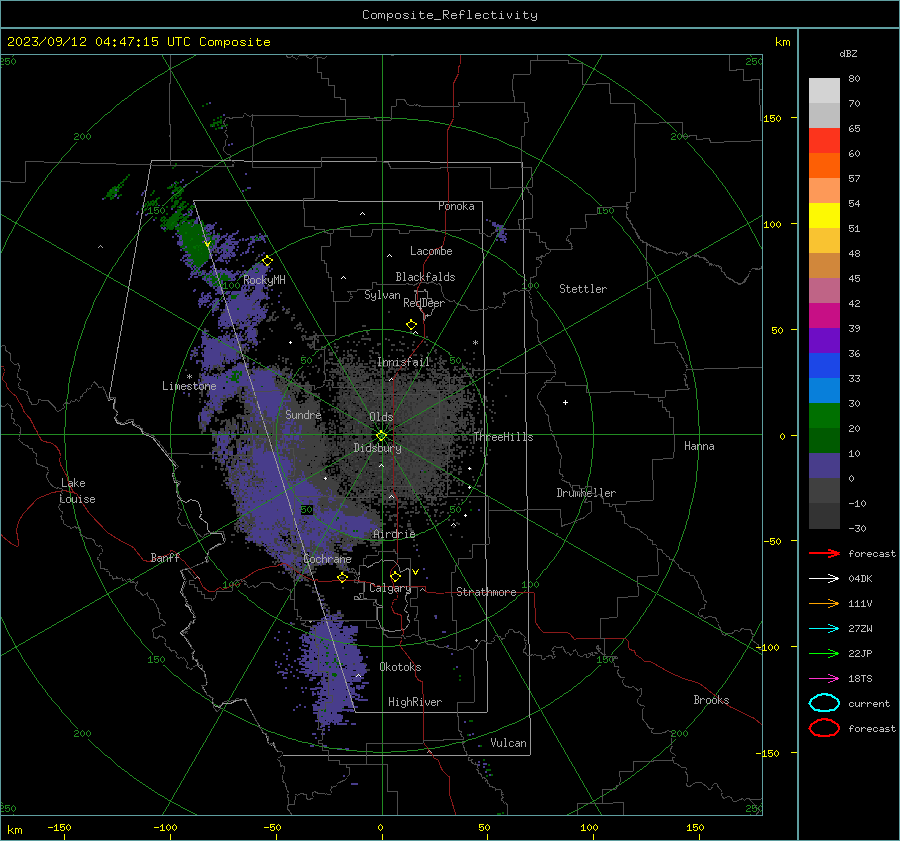Click the Cochrane city label
The height and width of the screenshot is (841, 900).
click(x=327, y=559)
